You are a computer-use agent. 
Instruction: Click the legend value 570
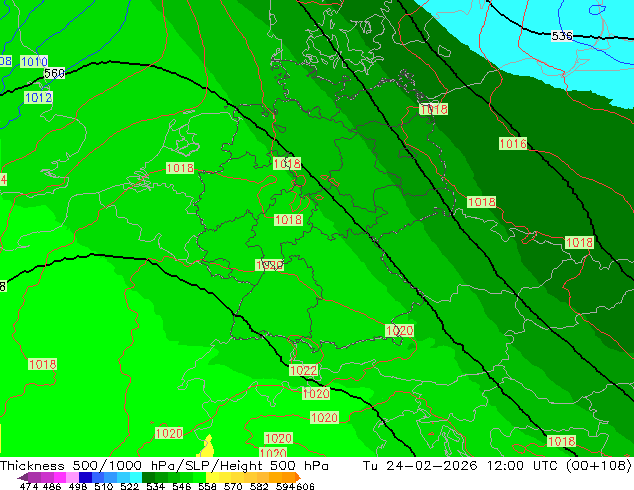(x=233, y=486)
